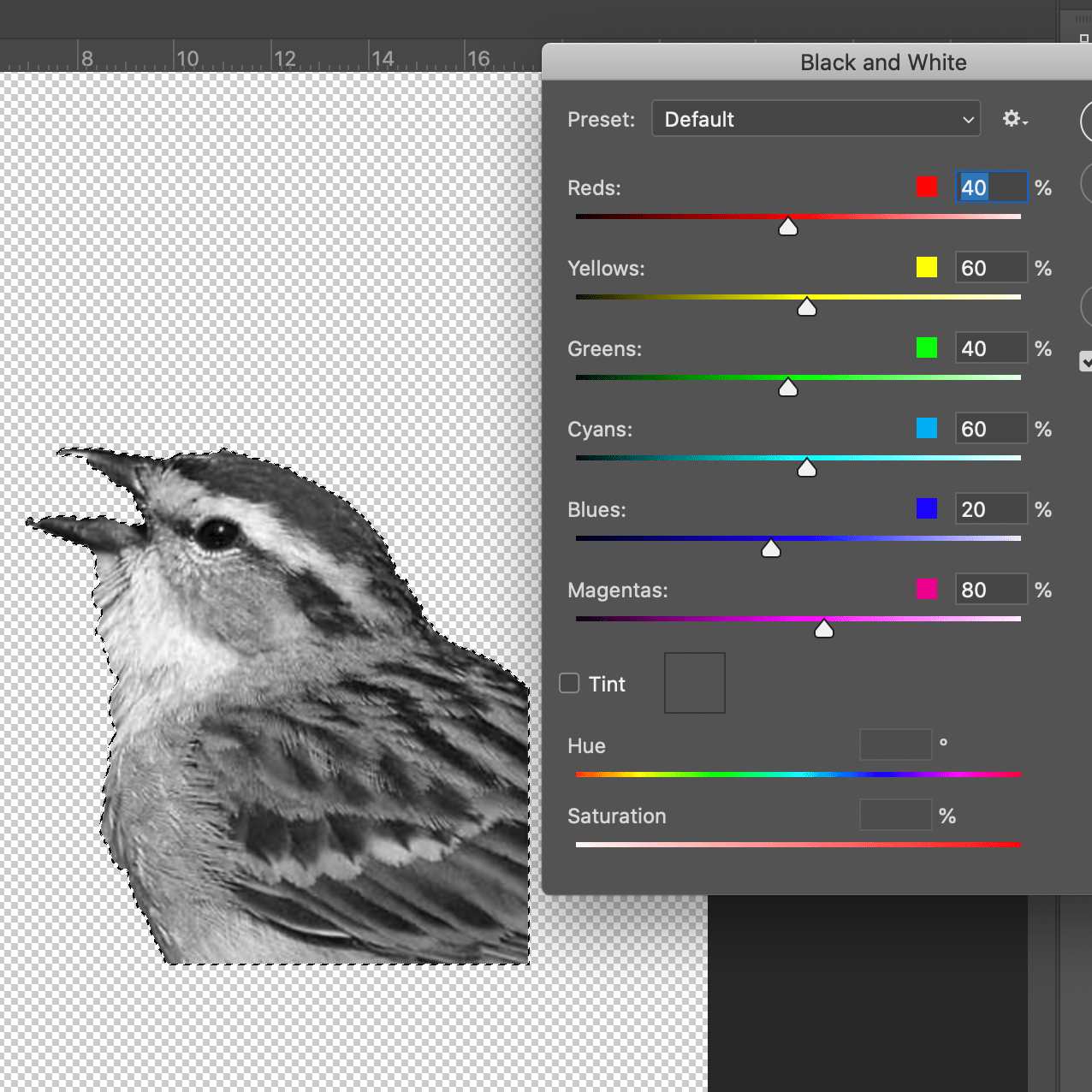The image size is (1092, 1092).
Task: Click the Reds percentage field showing 40
Action: pyautogui.click(x=990, y=187)
